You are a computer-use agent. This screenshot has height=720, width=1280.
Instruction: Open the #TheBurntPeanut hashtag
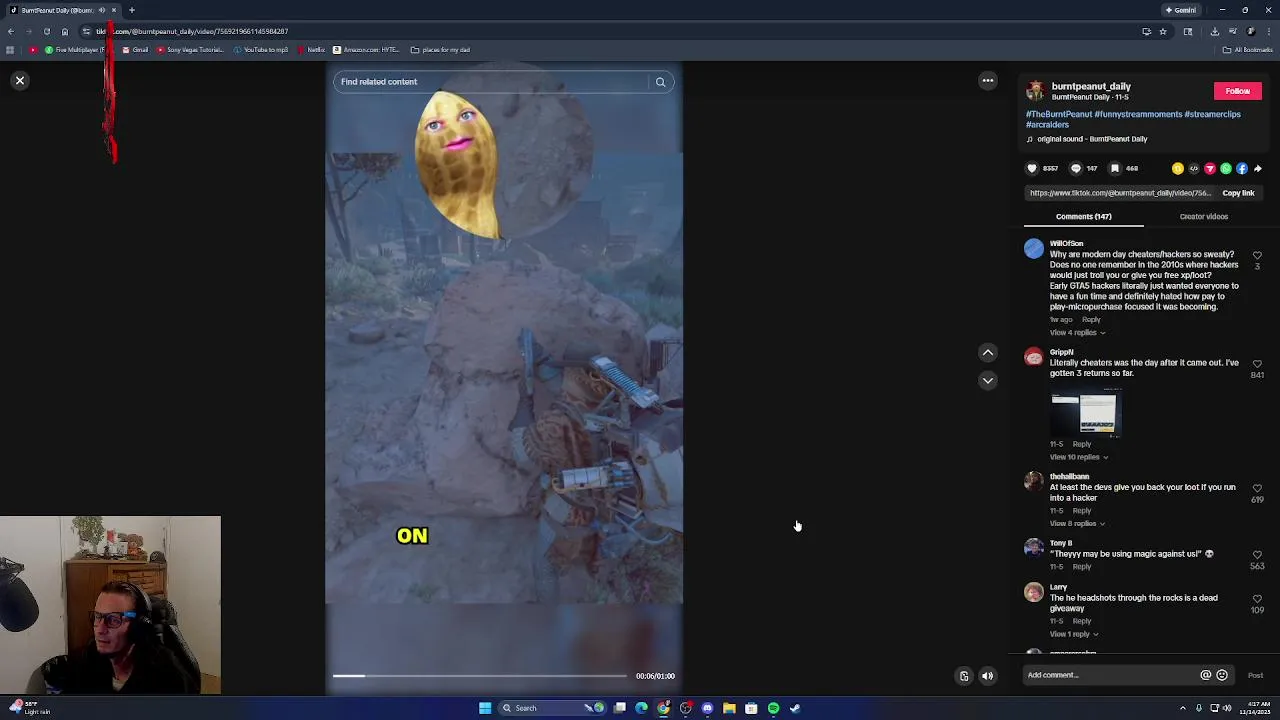click(1059, 114)
